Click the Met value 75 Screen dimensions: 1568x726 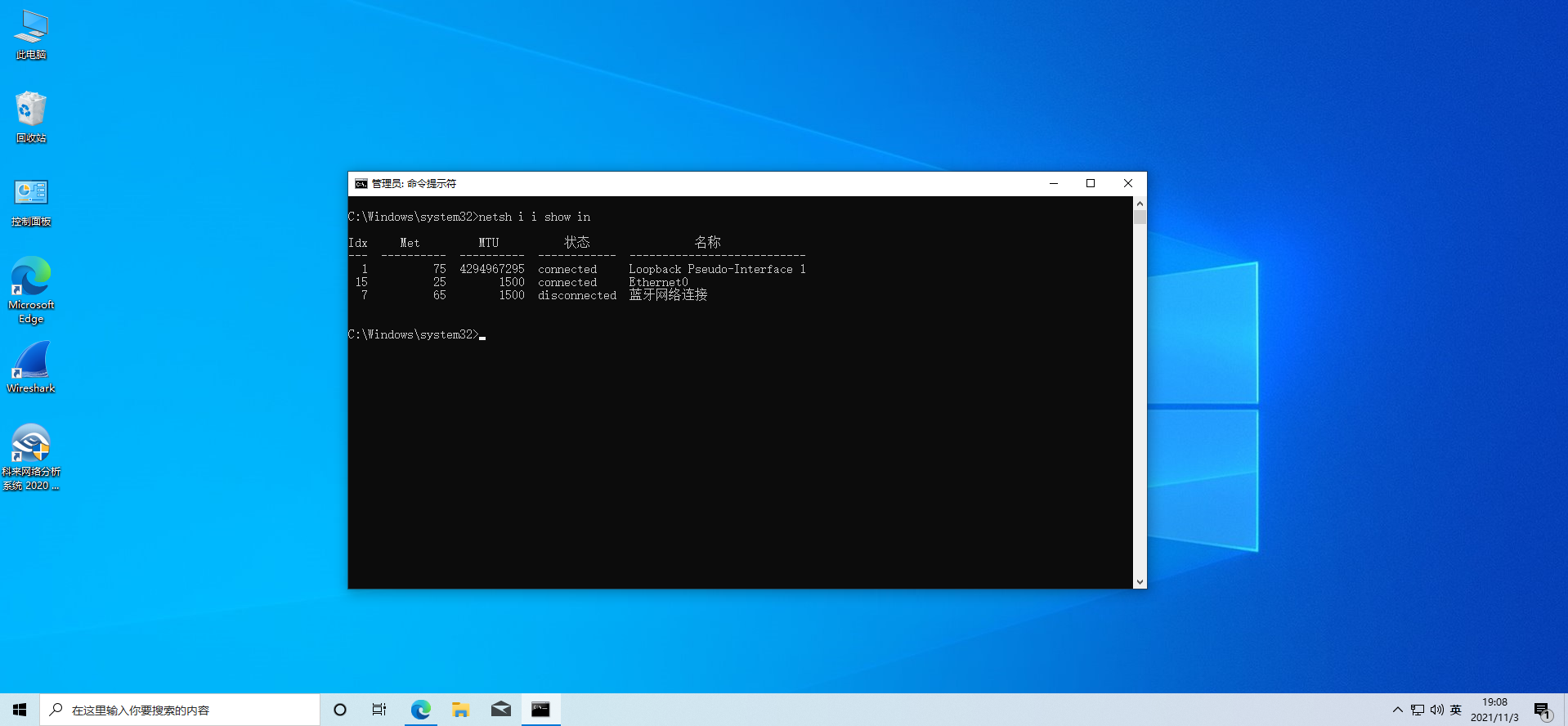(440, 269)
